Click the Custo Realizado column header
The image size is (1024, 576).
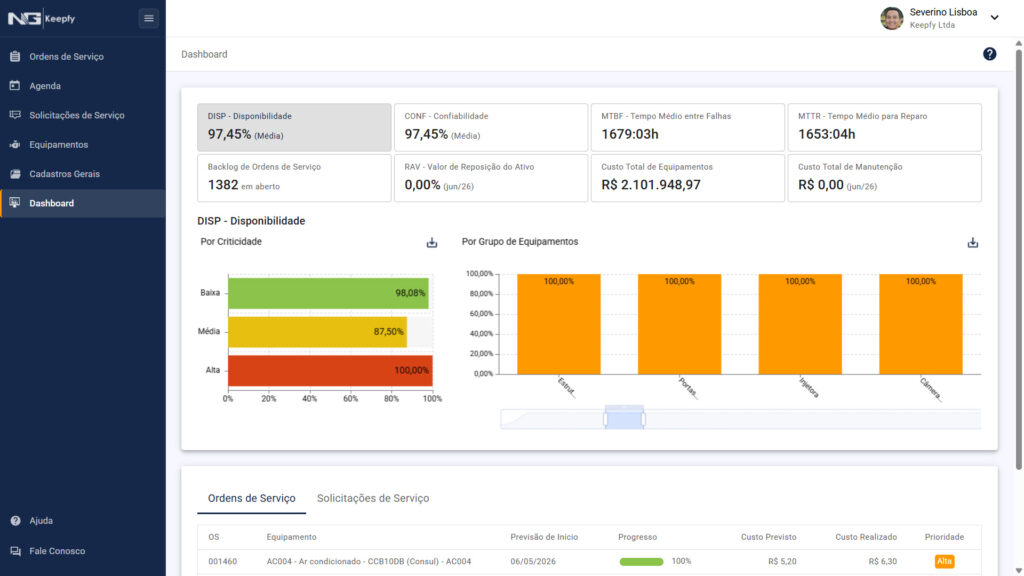pyautogui.click(x=866, y=537)
